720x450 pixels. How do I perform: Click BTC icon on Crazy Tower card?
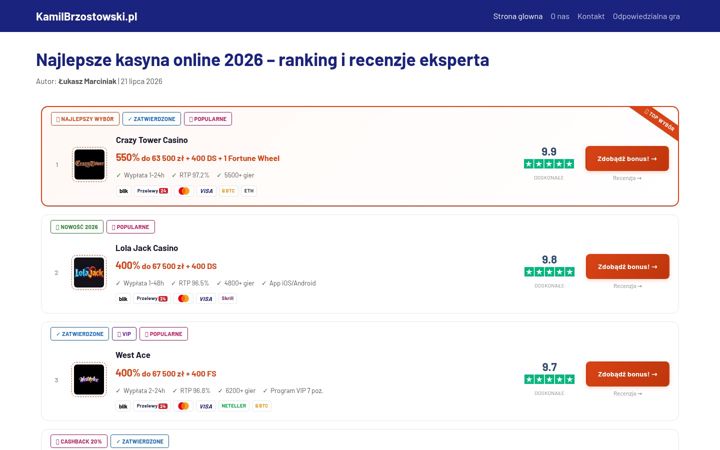228,191
